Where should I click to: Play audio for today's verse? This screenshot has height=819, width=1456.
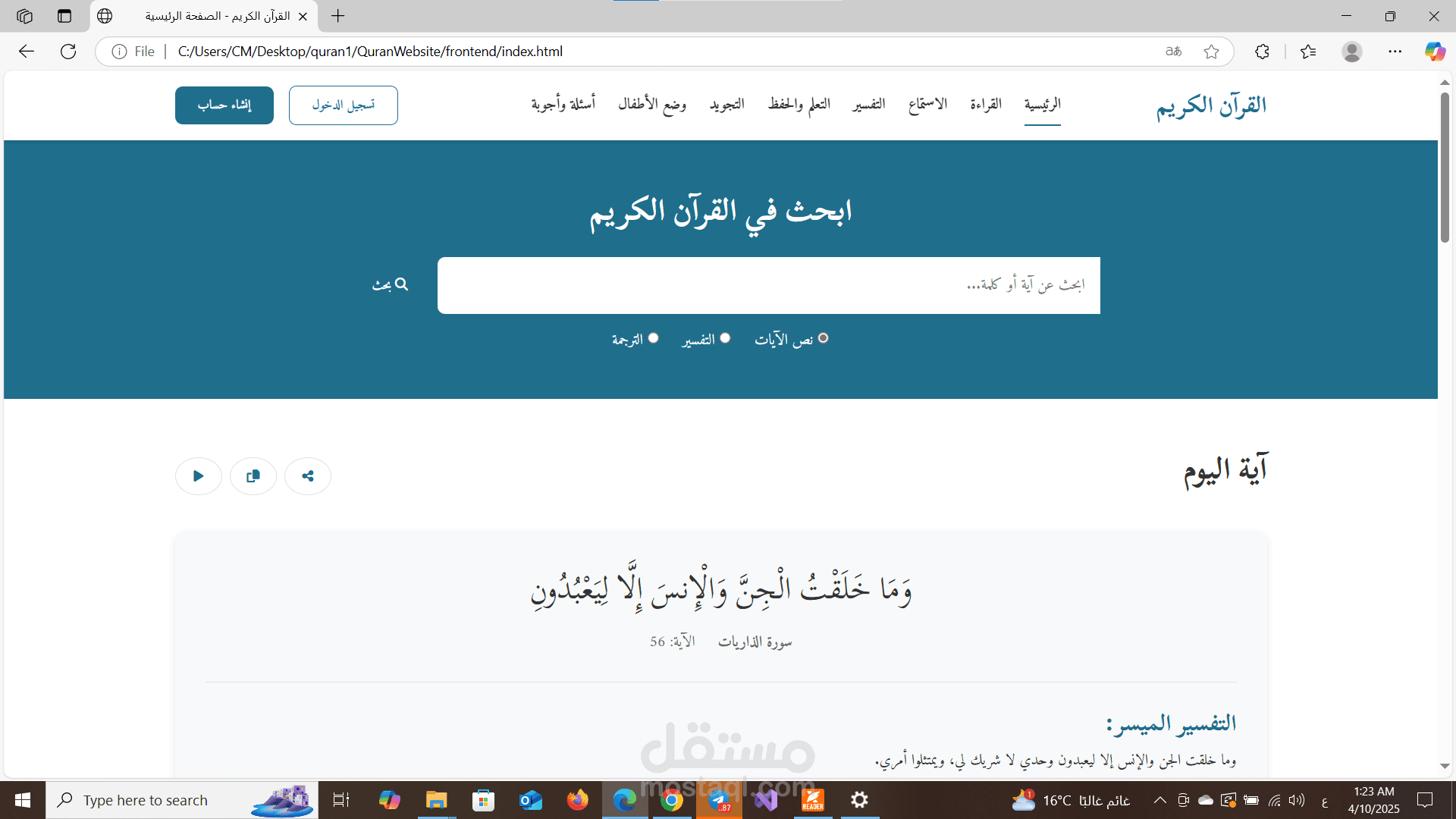198,475
